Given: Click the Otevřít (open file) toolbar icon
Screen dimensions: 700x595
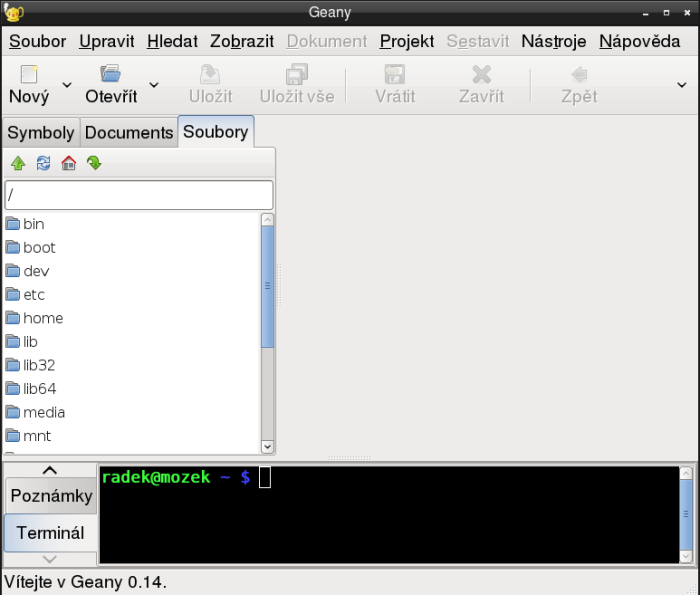Looking at the screenshot, I should tap(110, 75).
